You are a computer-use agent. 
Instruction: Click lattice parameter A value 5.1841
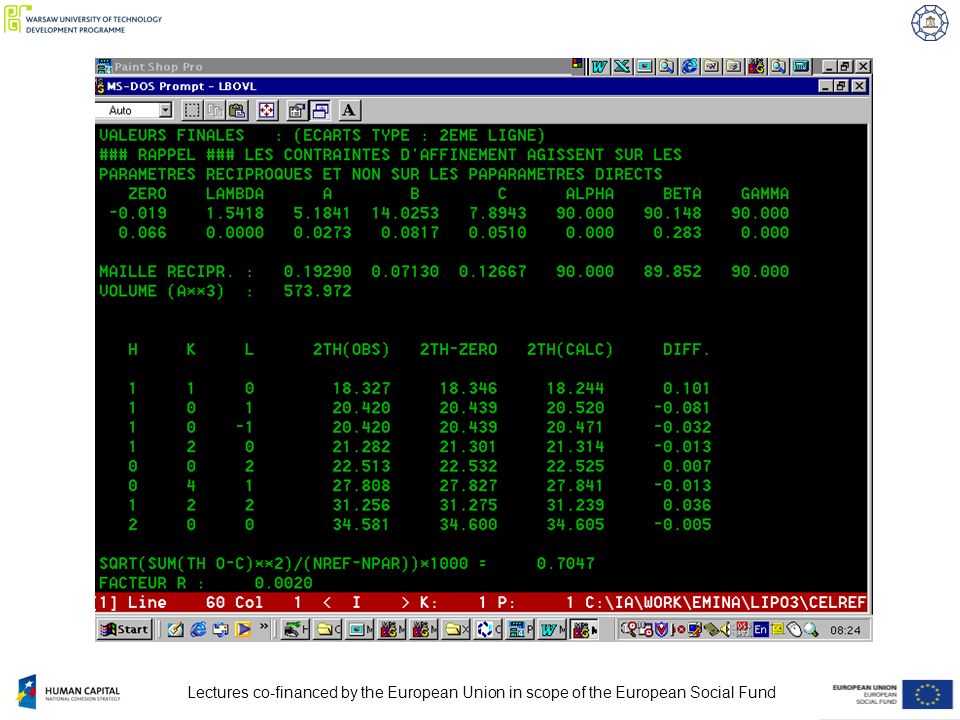point(322,213)
